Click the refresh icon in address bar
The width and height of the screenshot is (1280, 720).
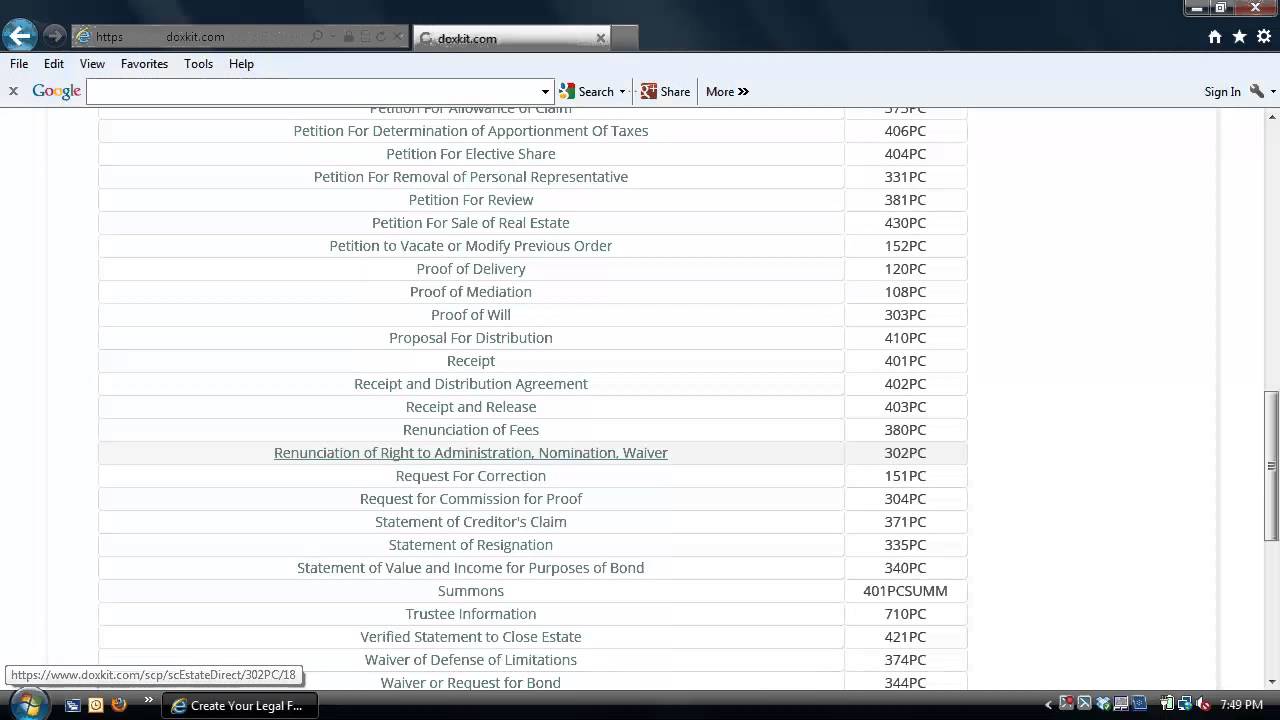coord(380,37)
